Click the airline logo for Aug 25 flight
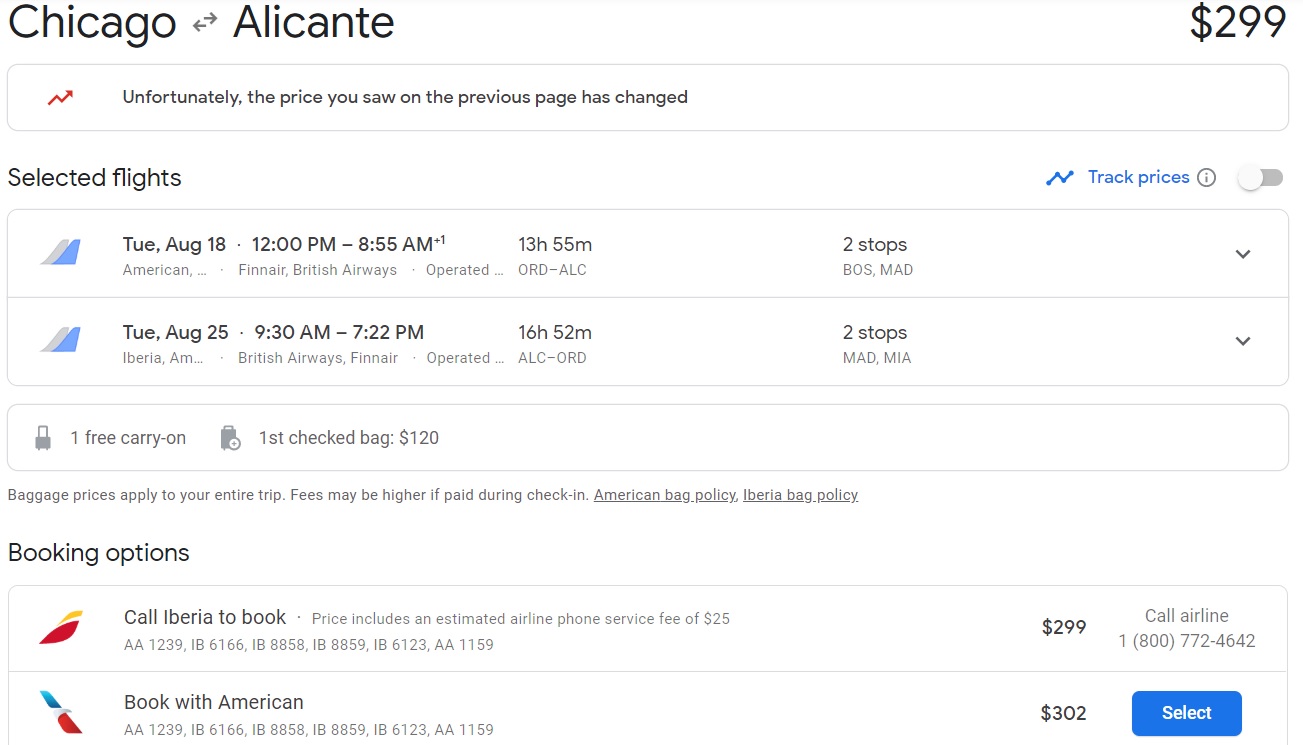Image resolution: width=1303 pixels, height=745 pixels. [61, 341]
